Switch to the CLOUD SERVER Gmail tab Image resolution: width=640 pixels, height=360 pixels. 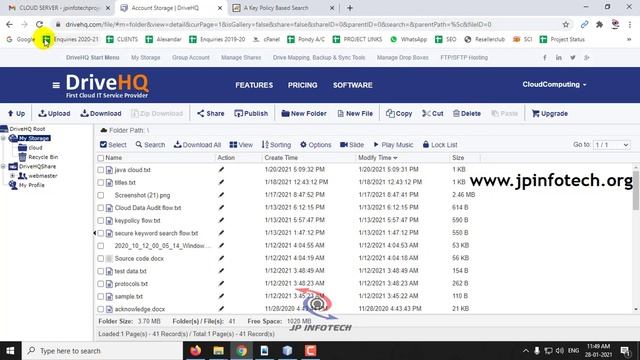(x=59, y=8)
